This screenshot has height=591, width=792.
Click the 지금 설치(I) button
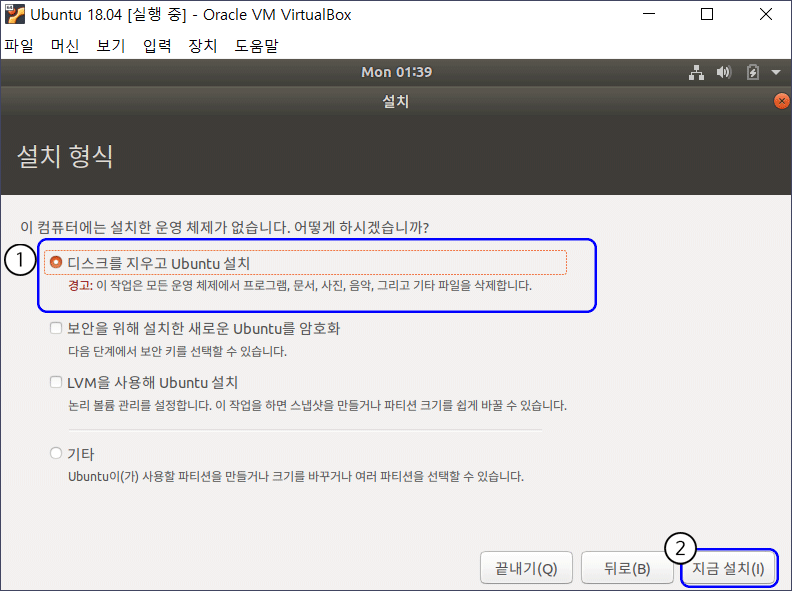(728, 568)
